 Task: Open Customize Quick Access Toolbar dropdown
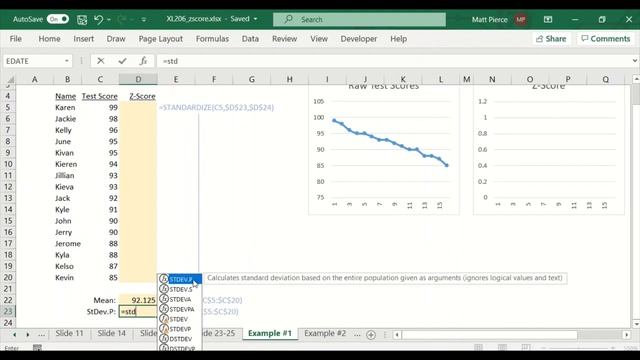coord(144,19)
